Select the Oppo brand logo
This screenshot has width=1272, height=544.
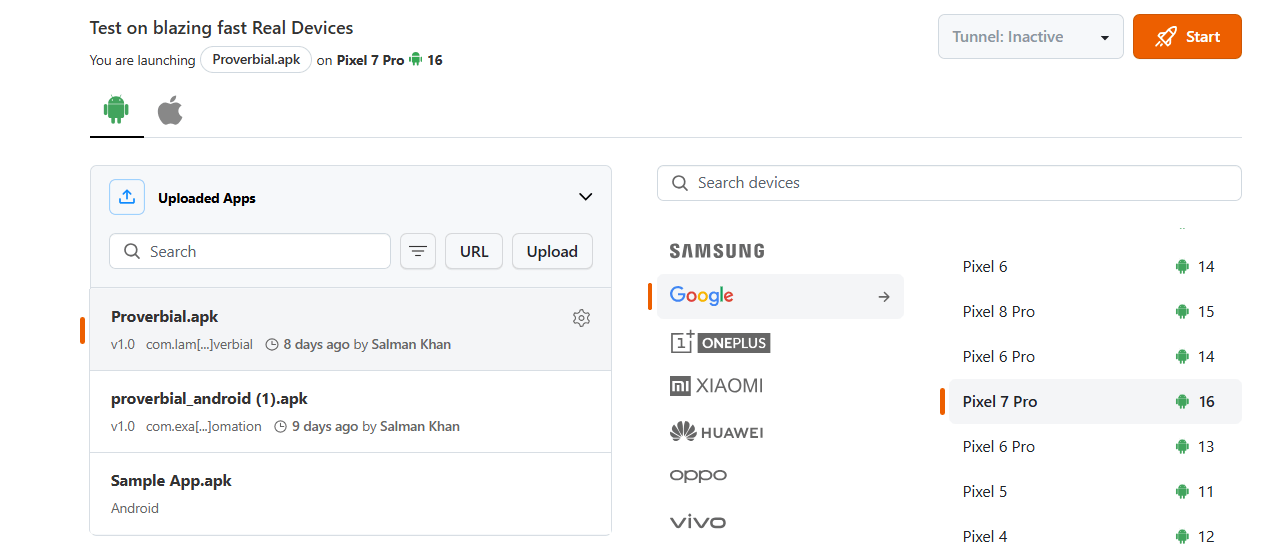point(698,476)
